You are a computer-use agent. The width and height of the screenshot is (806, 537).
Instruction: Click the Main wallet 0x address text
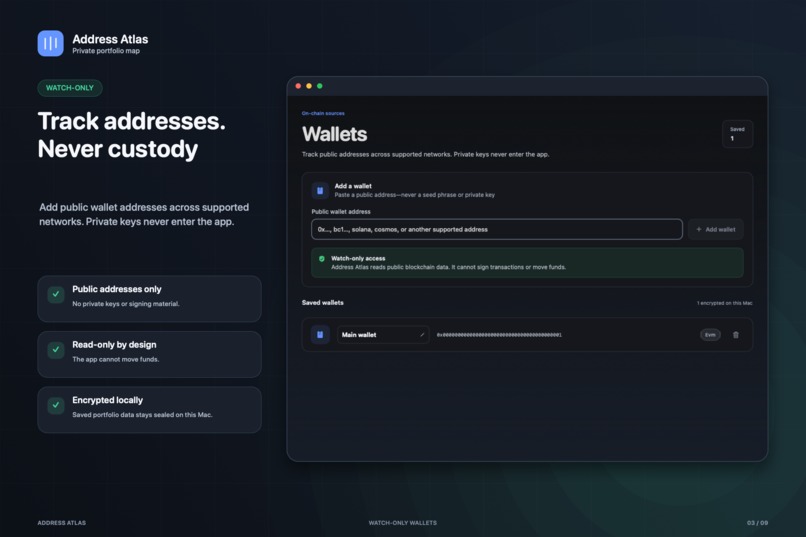click(x=499, y=335)
